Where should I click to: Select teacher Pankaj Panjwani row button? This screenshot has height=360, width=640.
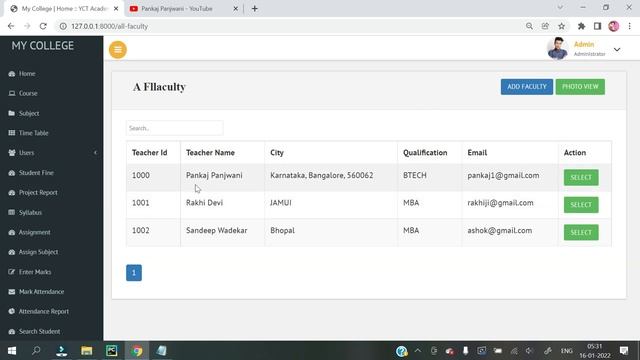click(581, 177)
